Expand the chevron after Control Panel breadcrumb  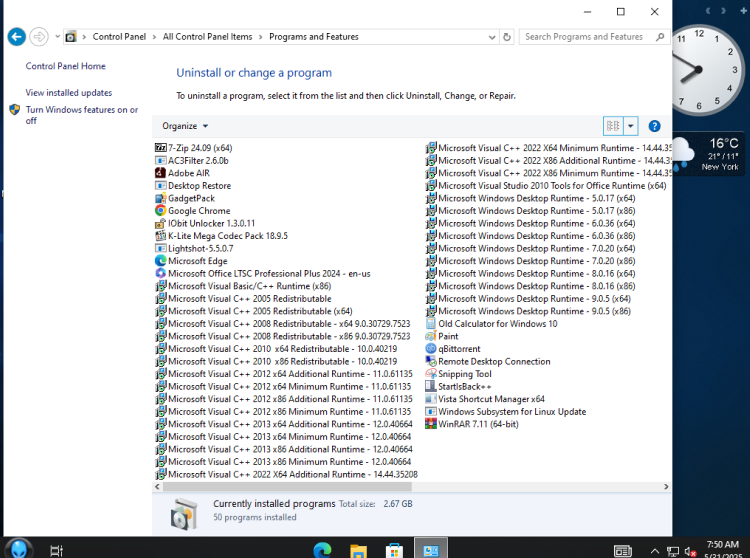pos(154,37)
